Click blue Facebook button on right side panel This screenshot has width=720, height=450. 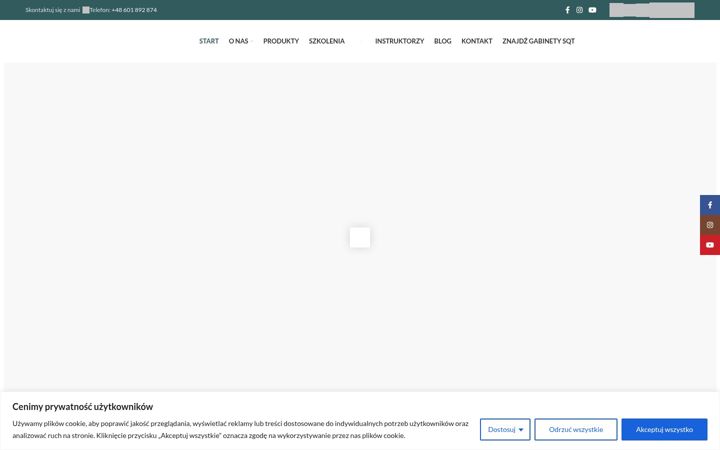tap(710, 205)
